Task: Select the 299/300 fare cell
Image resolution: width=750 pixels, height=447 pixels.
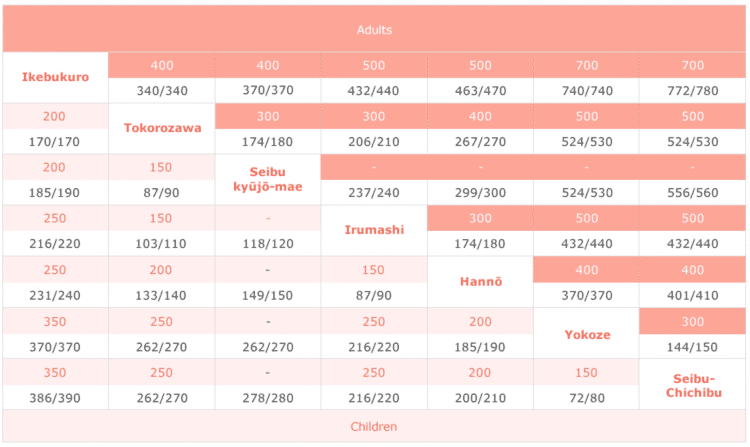Action: 481,193
